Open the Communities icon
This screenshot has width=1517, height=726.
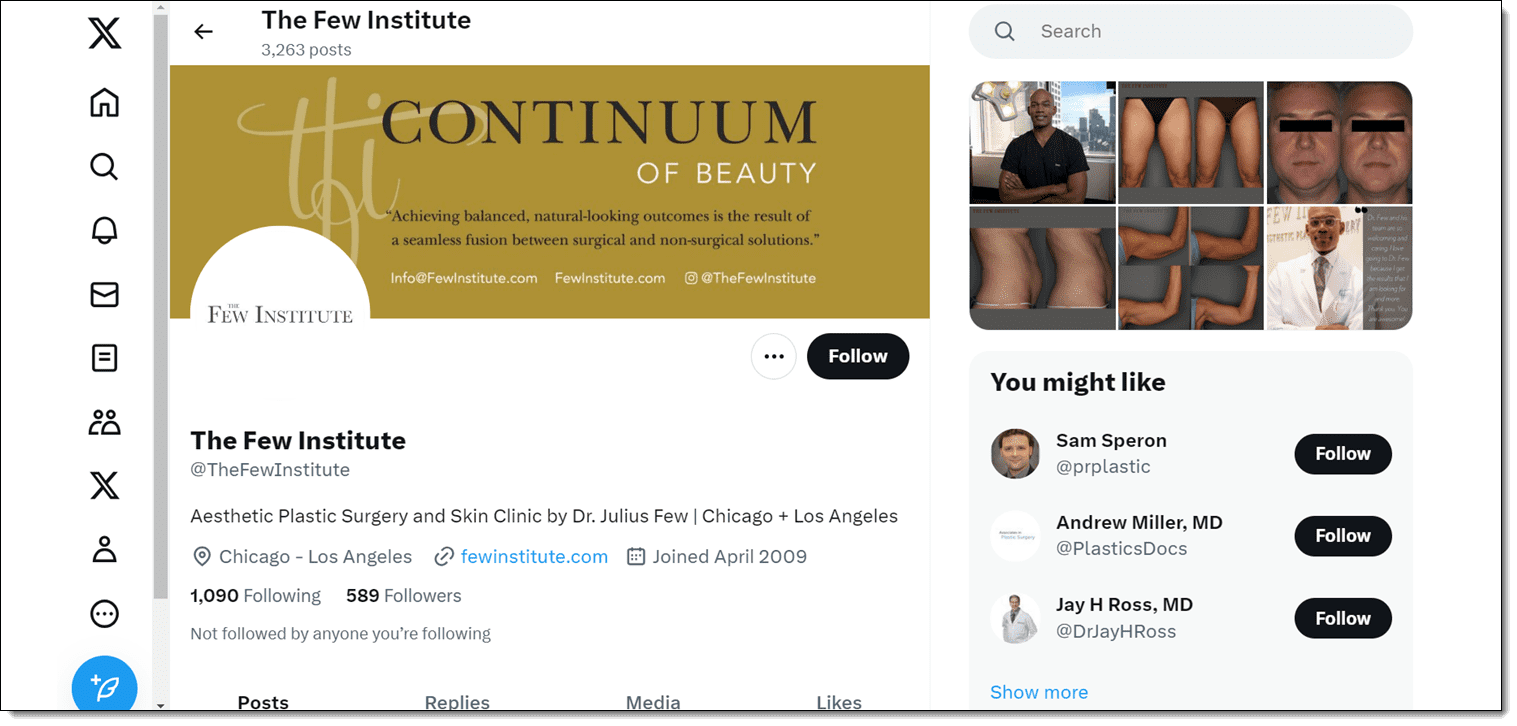point(104,421)
